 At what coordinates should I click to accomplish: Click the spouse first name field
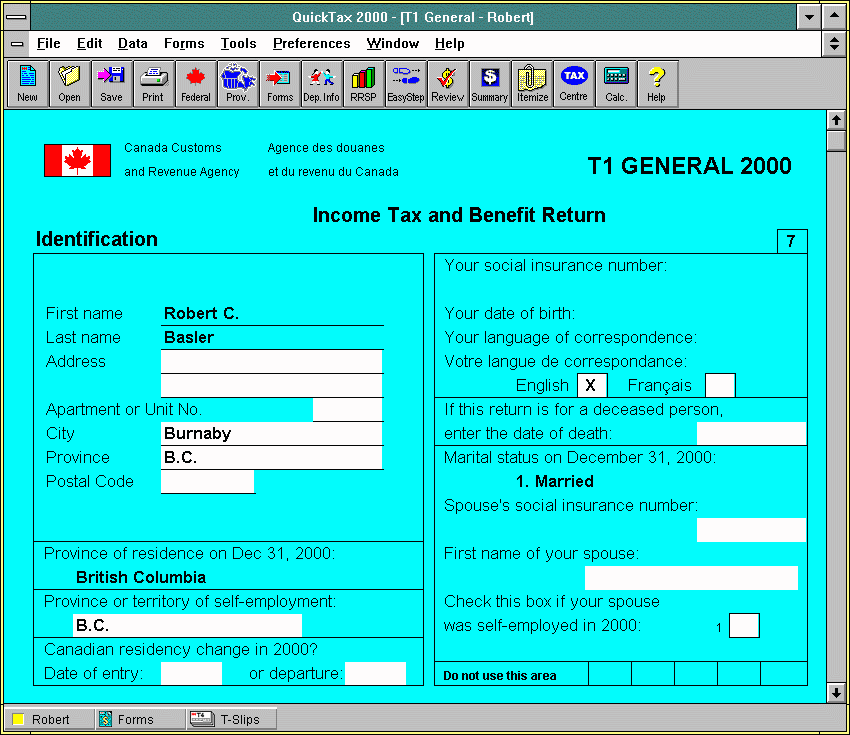[x=691, y=578]
